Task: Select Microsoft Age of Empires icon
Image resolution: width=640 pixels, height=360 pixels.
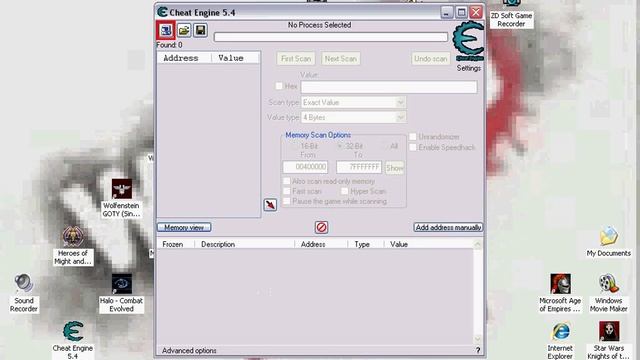Action: [x=560, y=293]
